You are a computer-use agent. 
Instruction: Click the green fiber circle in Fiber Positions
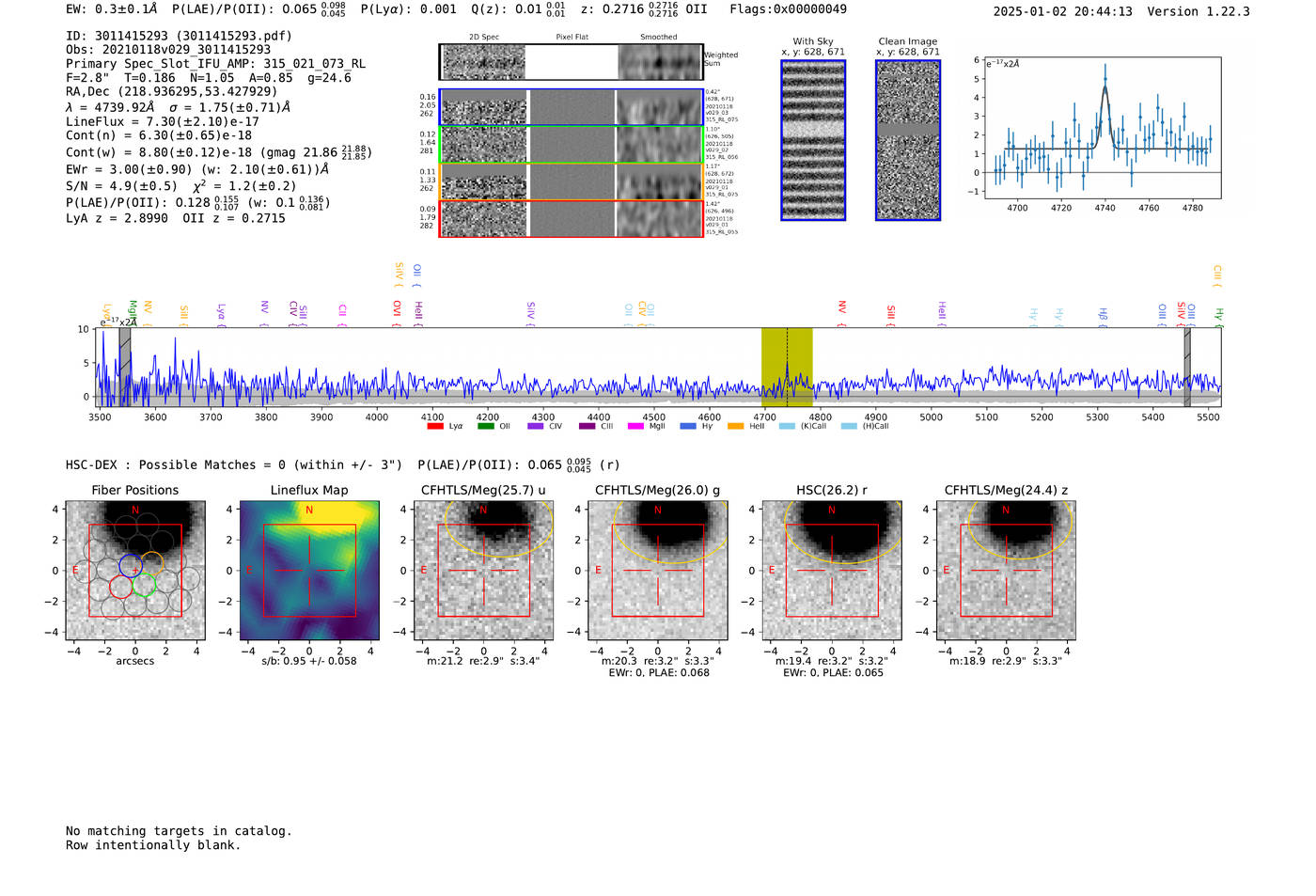[x=143, y=585]
